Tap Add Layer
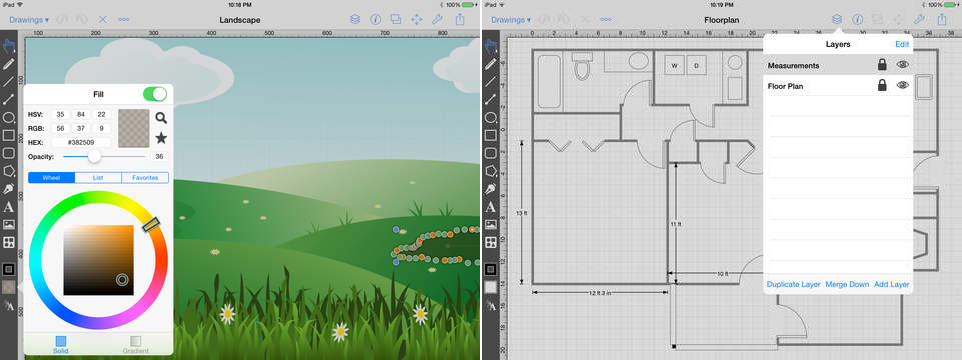 coord(891,285)
